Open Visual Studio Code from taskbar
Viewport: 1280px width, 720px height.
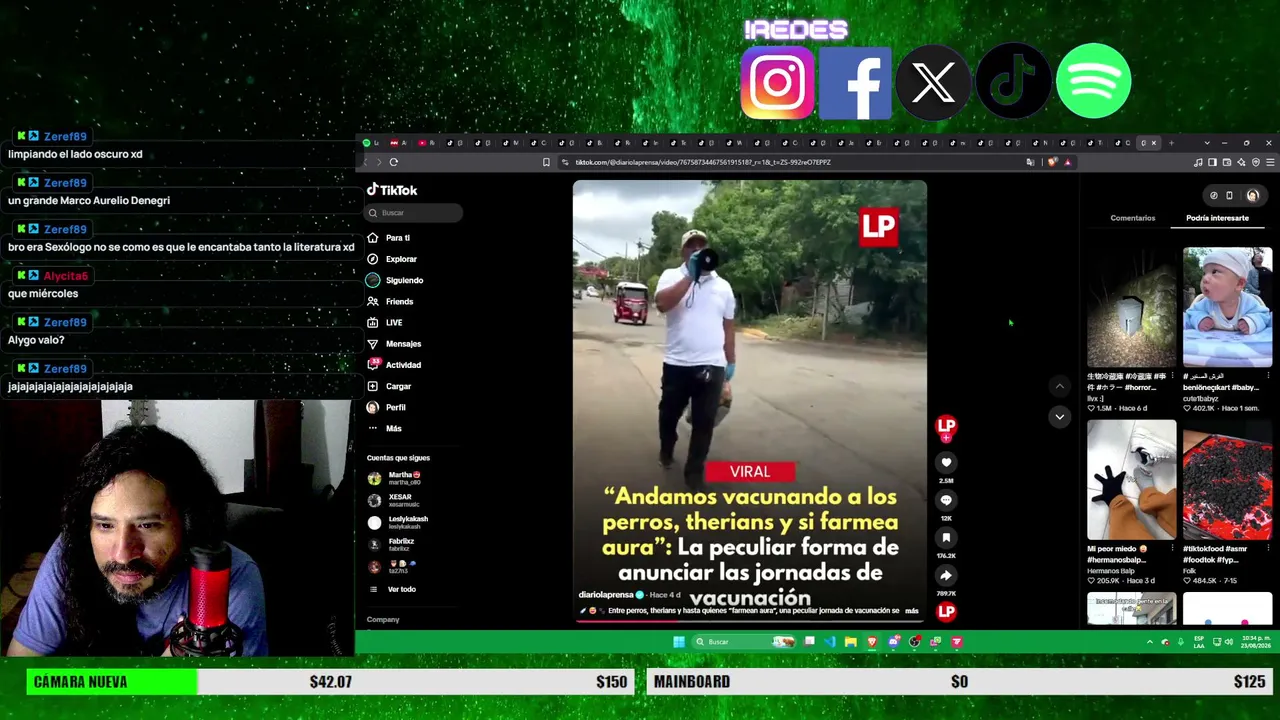pos(830,642)
